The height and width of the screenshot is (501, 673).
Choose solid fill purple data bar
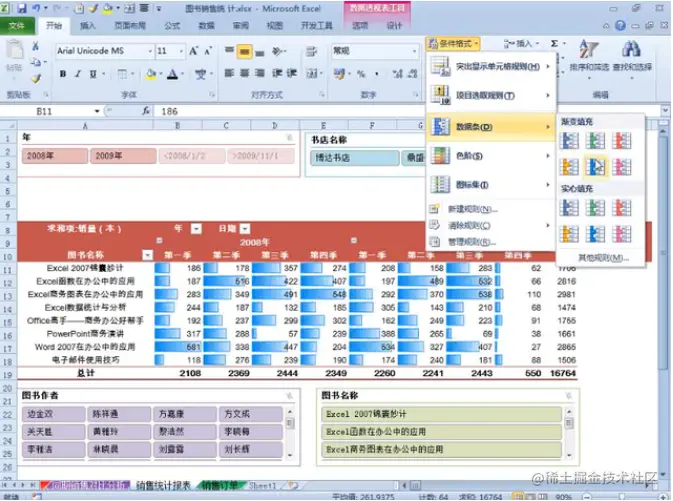coord(621,234)
